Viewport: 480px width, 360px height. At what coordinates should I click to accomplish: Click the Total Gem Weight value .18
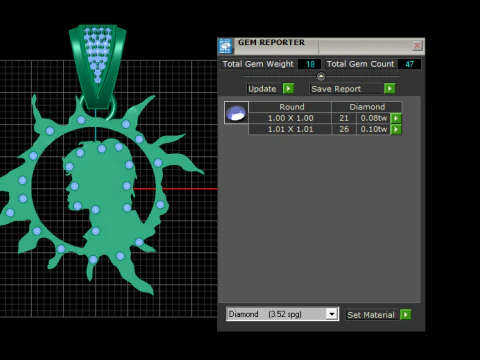coord(310,64)
